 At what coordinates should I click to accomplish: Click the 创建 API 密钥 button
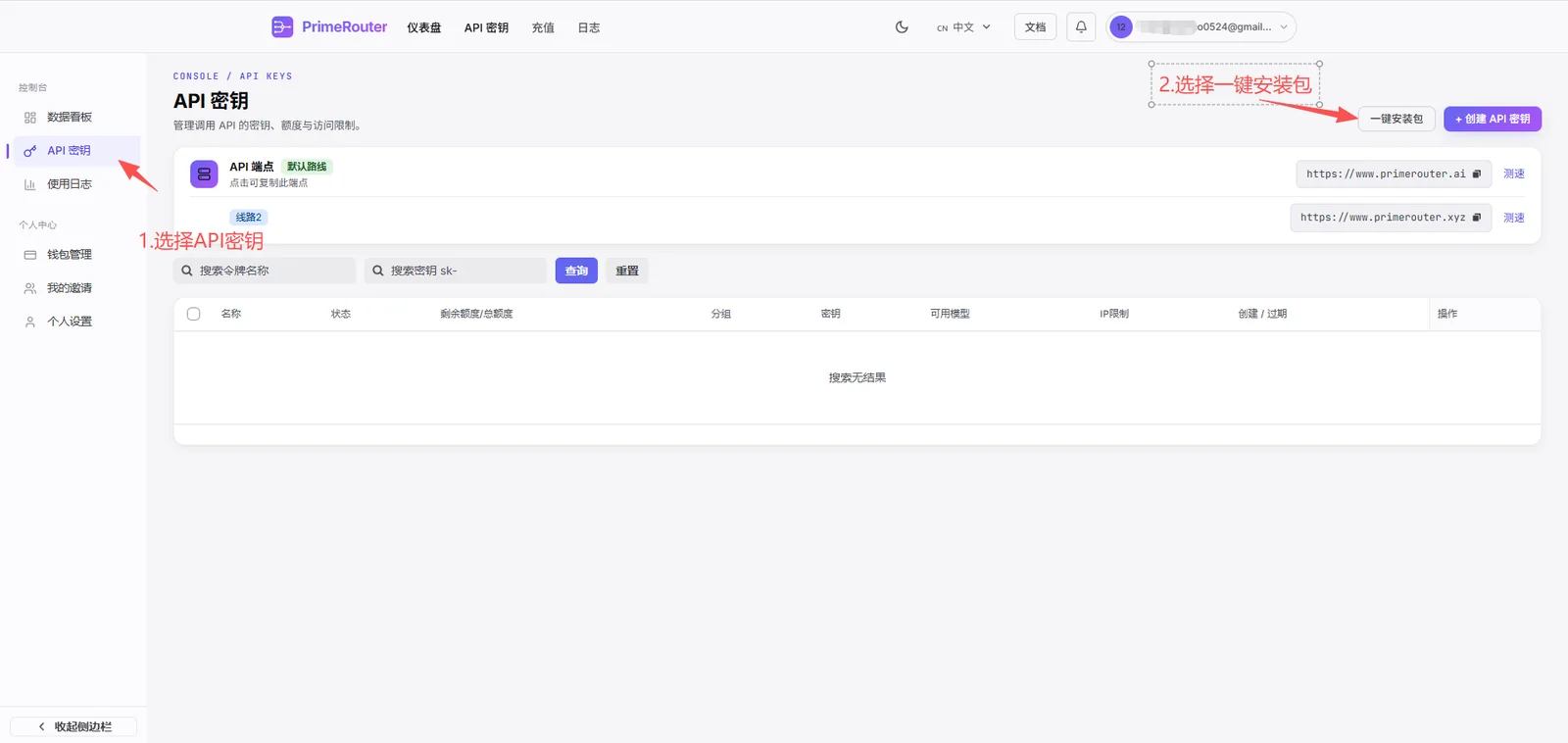[x=1493, y=119]
